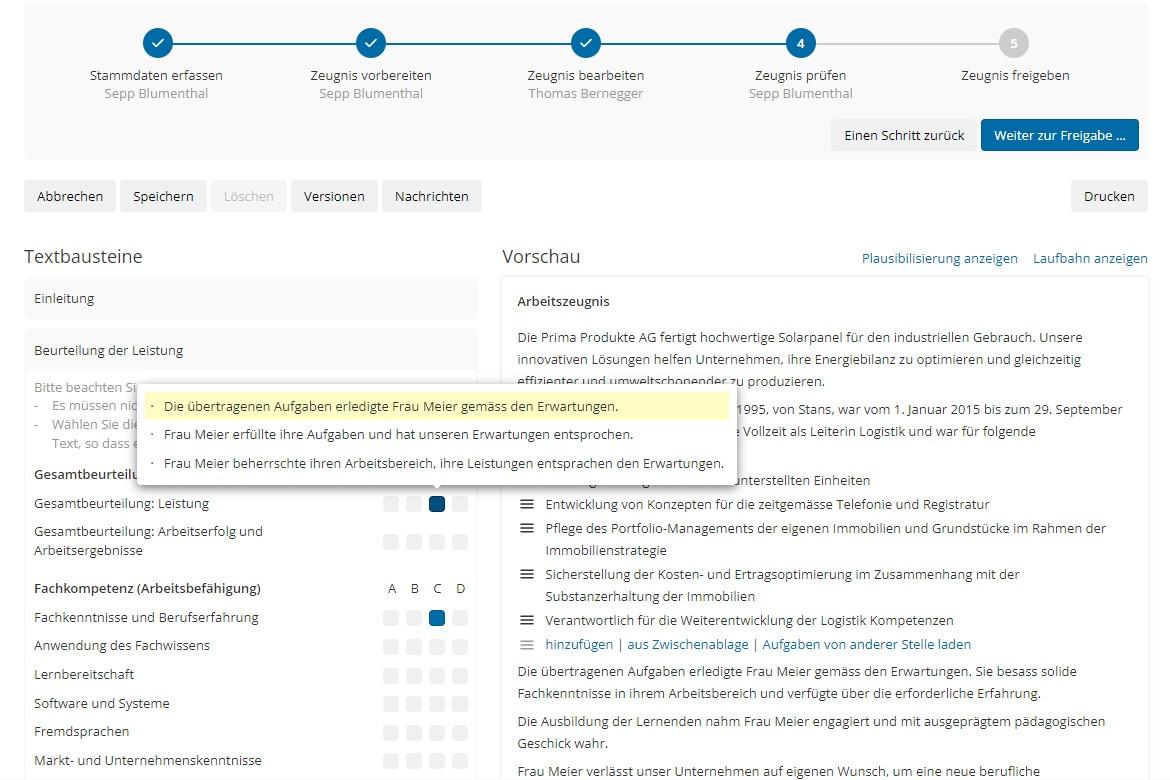This screenshot has height=780, width=1170.
Task: Select rating A for "Gesamtbeurteilung: Leistung"
Action: (x=391, y=504)
